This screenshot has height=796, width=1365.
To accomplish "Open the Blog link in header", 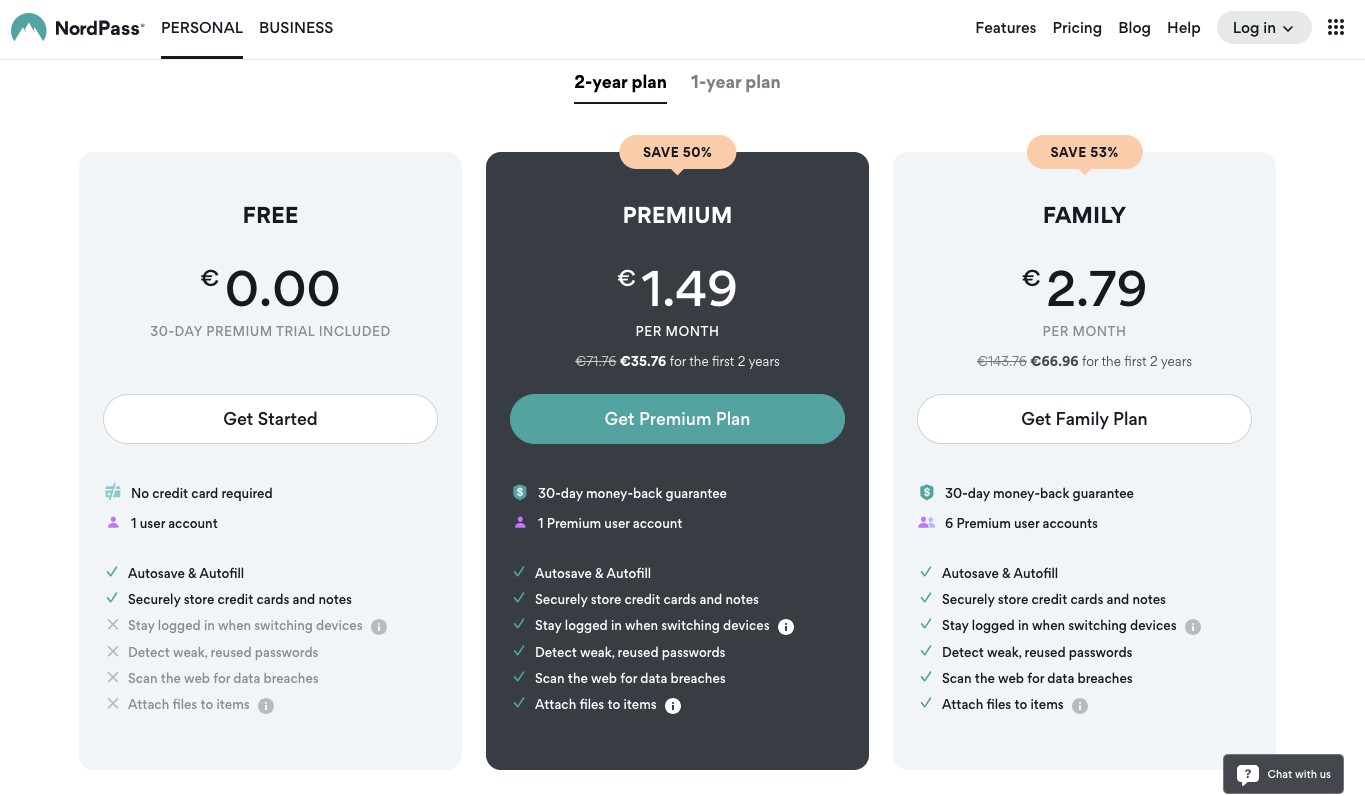I will pos(1134,28).
